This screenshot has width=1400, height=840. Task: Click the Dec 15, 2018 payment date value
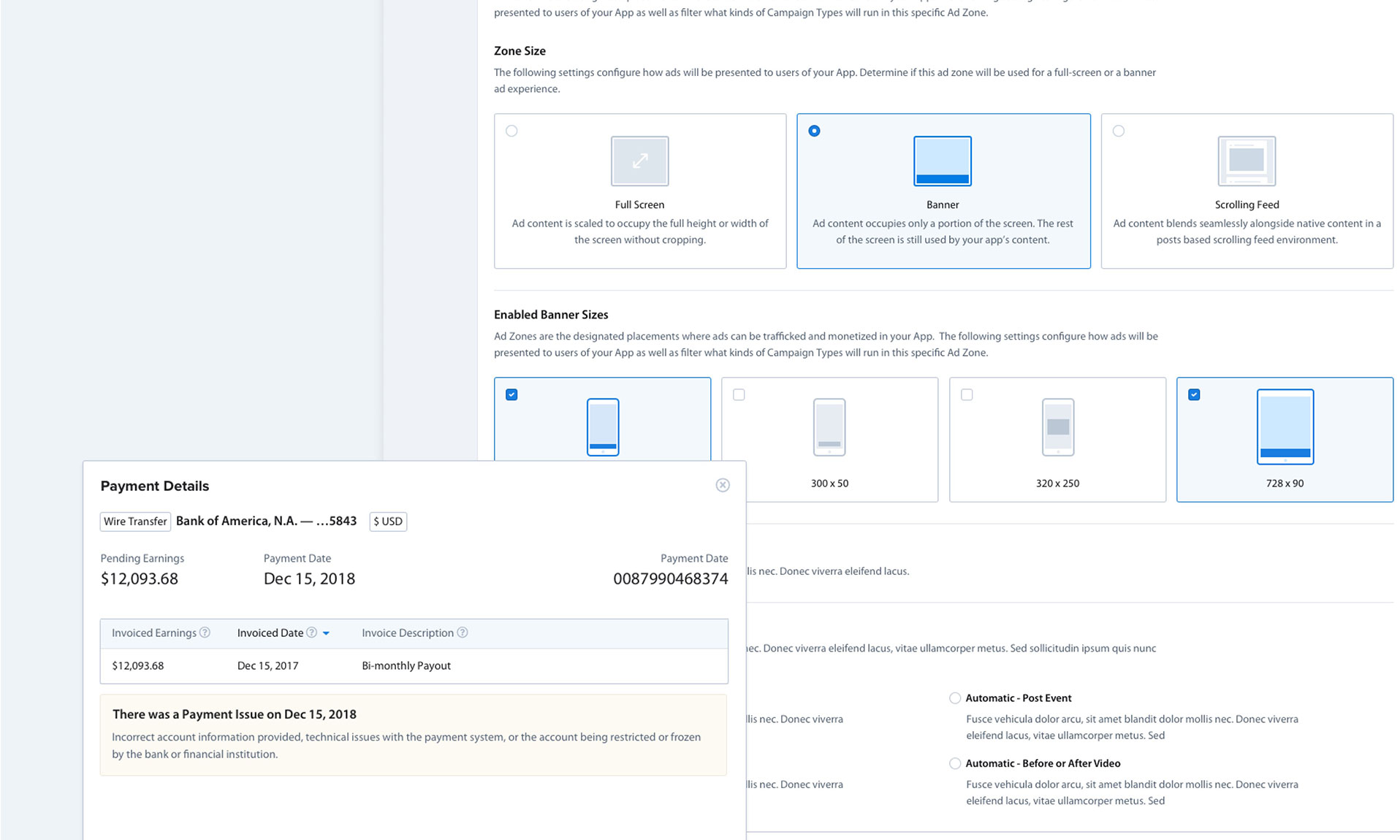(x=309, y=579)
